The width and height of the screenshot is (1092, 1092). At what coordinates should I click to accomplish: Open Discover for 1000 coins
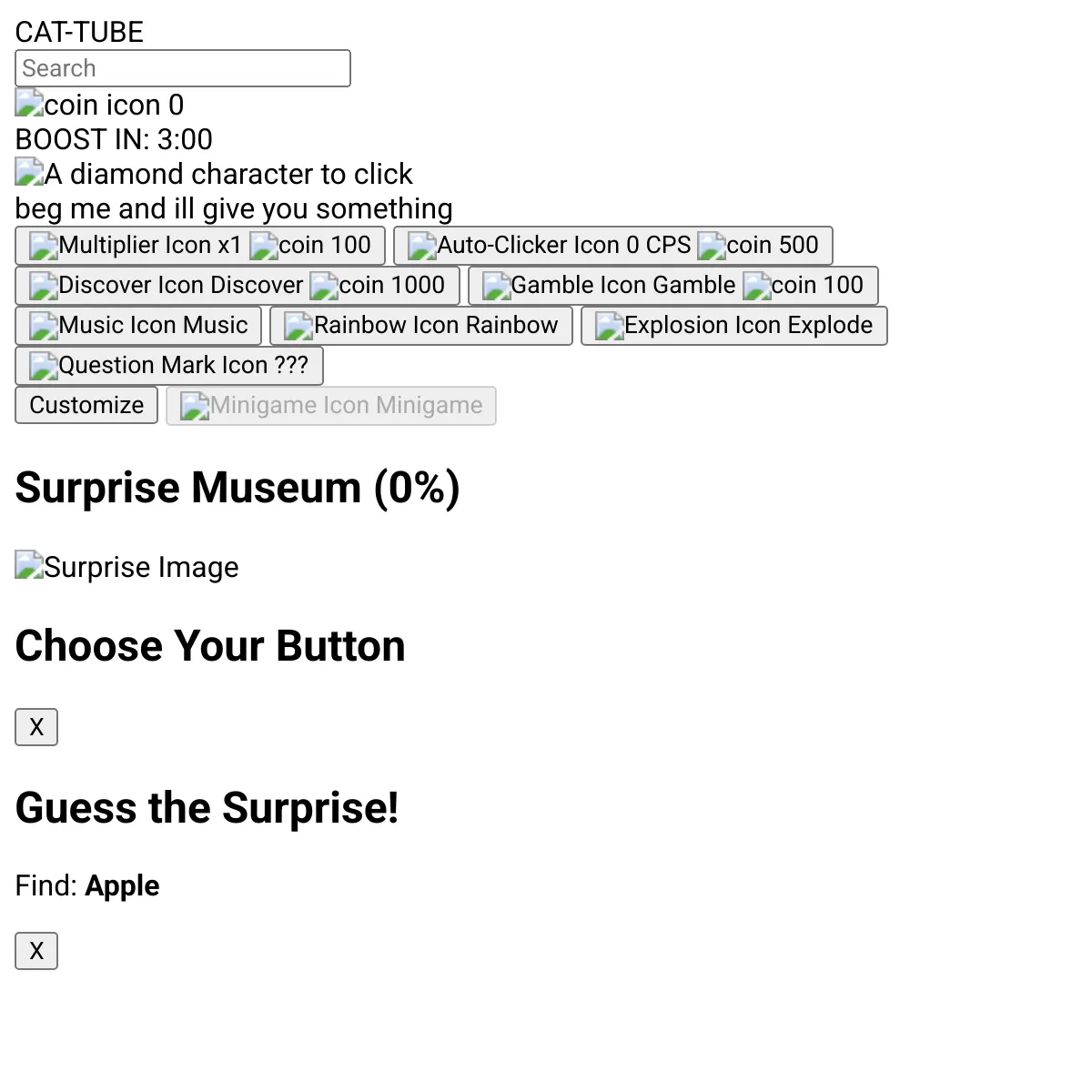pyautogui.click(x=238, y=286)
